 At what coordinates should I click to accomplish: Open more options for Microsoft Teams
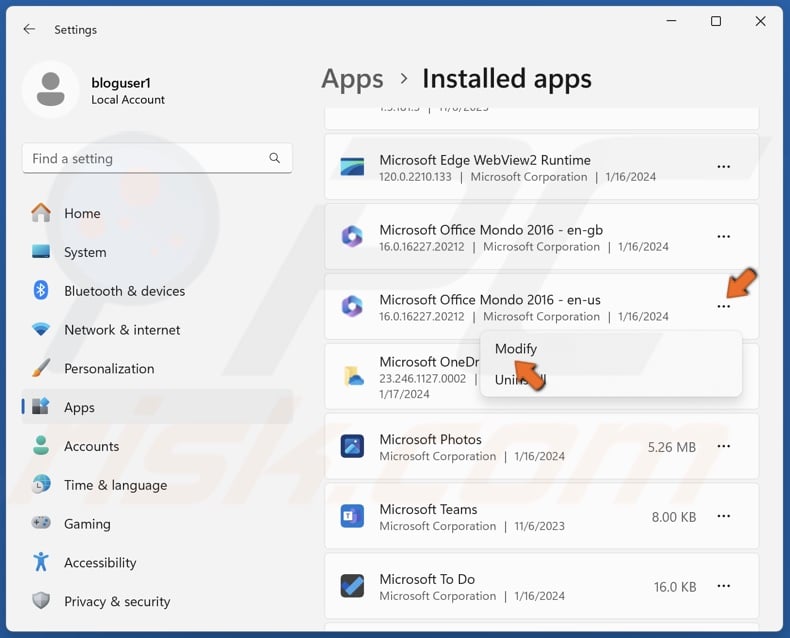point(723,517)
